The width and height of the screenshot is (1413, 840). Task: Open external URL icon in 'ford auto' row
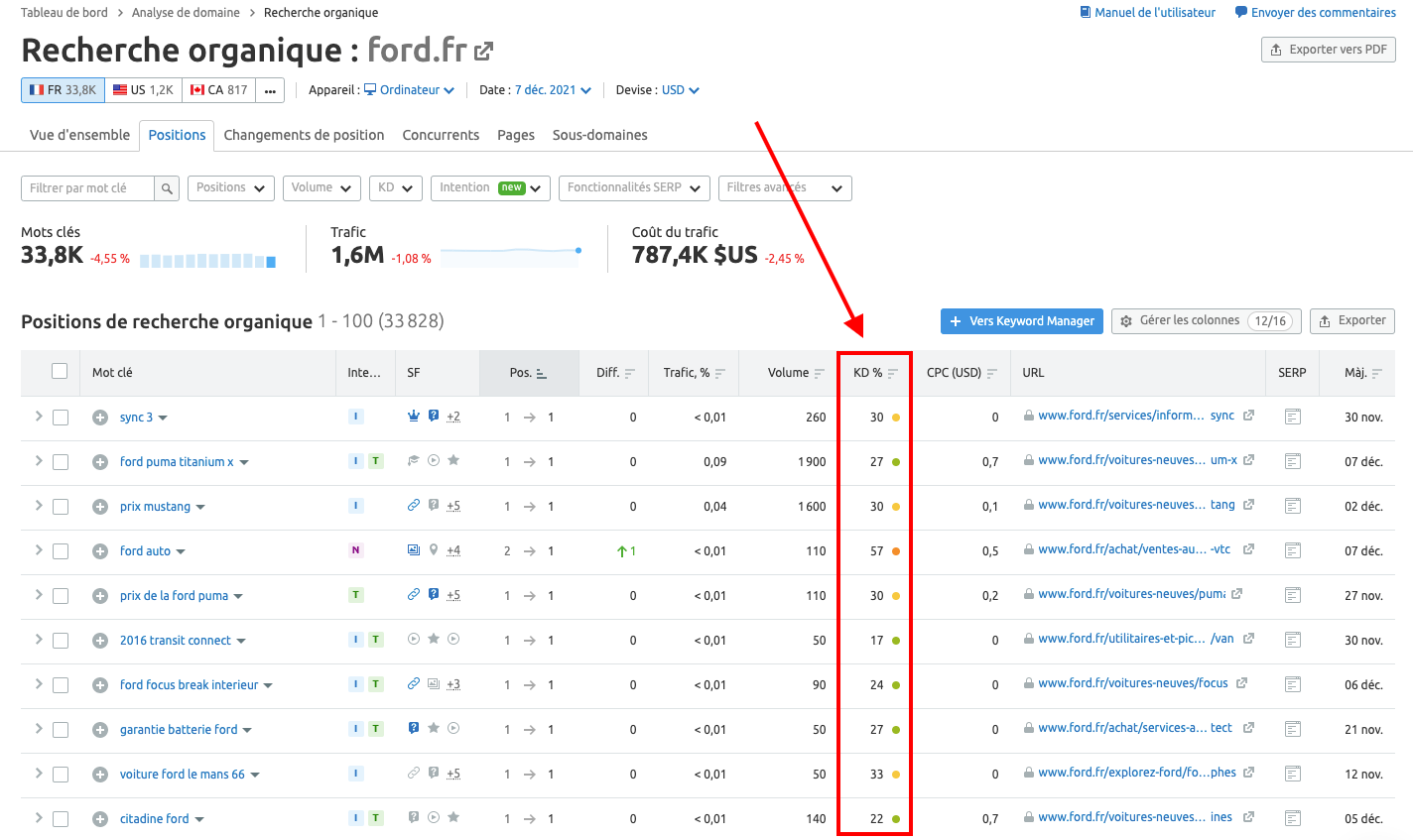tap(1248, 549)
